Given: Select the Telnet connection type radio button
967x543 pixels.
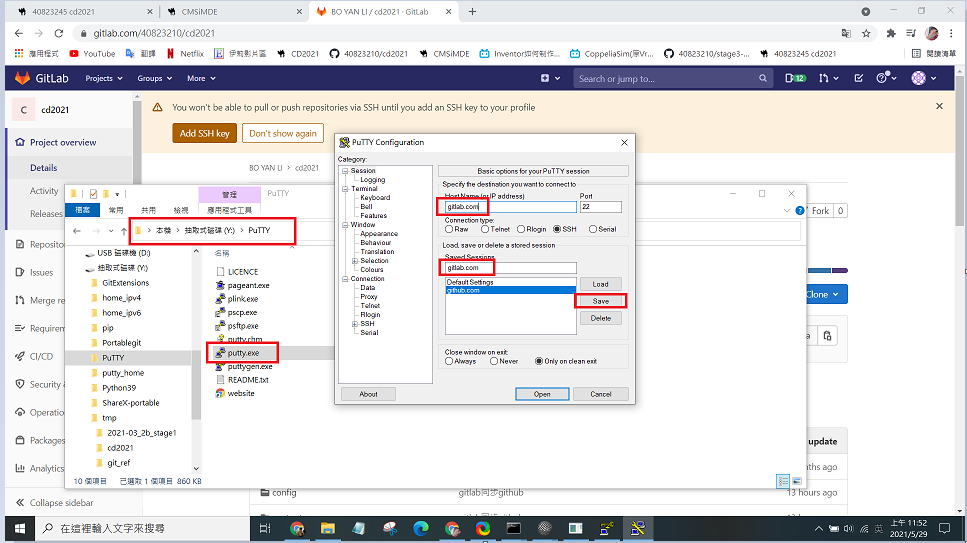Looking at the screenshot, I should pos(485,229).
